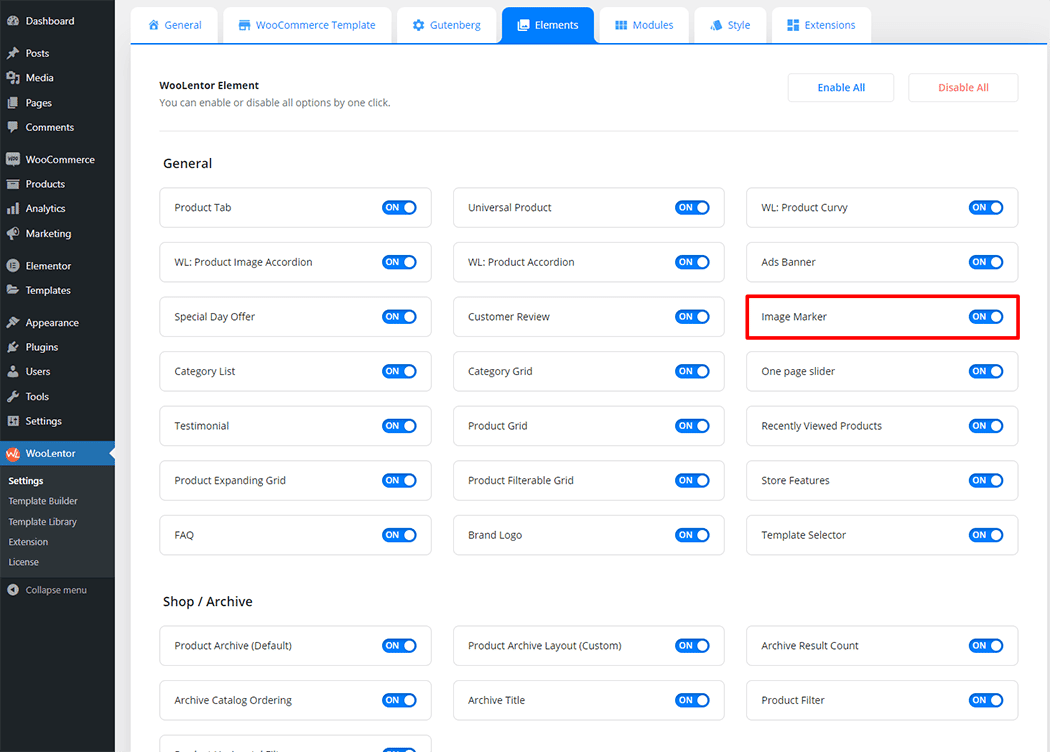Click the Disable All button
This screenshot has width=1050, height=752.
[963, 88]
